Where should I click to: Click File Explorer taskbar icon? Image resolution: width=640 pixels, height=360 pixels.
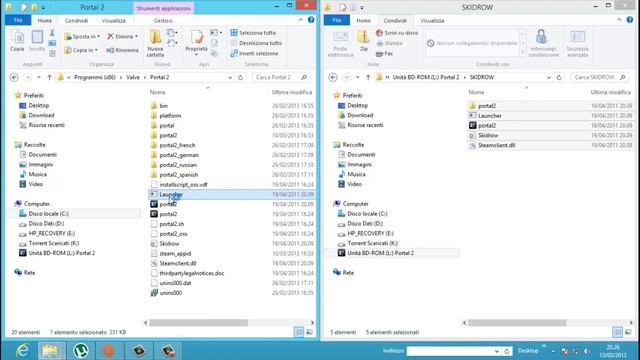(x=51, y=351)
